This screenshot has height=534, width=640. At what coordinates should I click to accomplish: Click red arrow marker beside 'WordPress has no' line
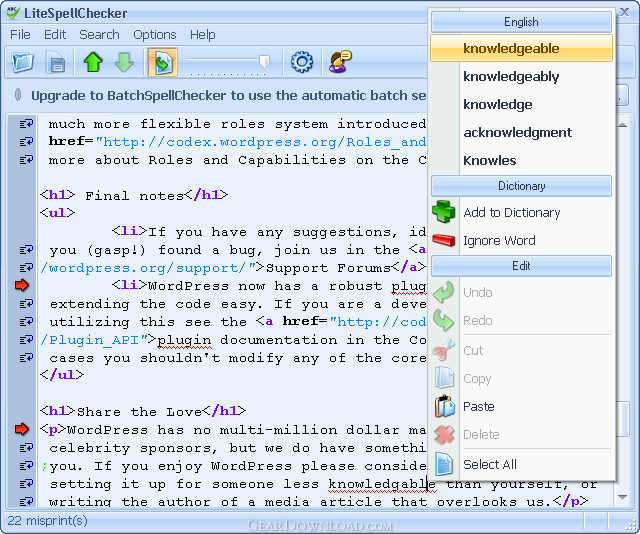tap(22, 429)
